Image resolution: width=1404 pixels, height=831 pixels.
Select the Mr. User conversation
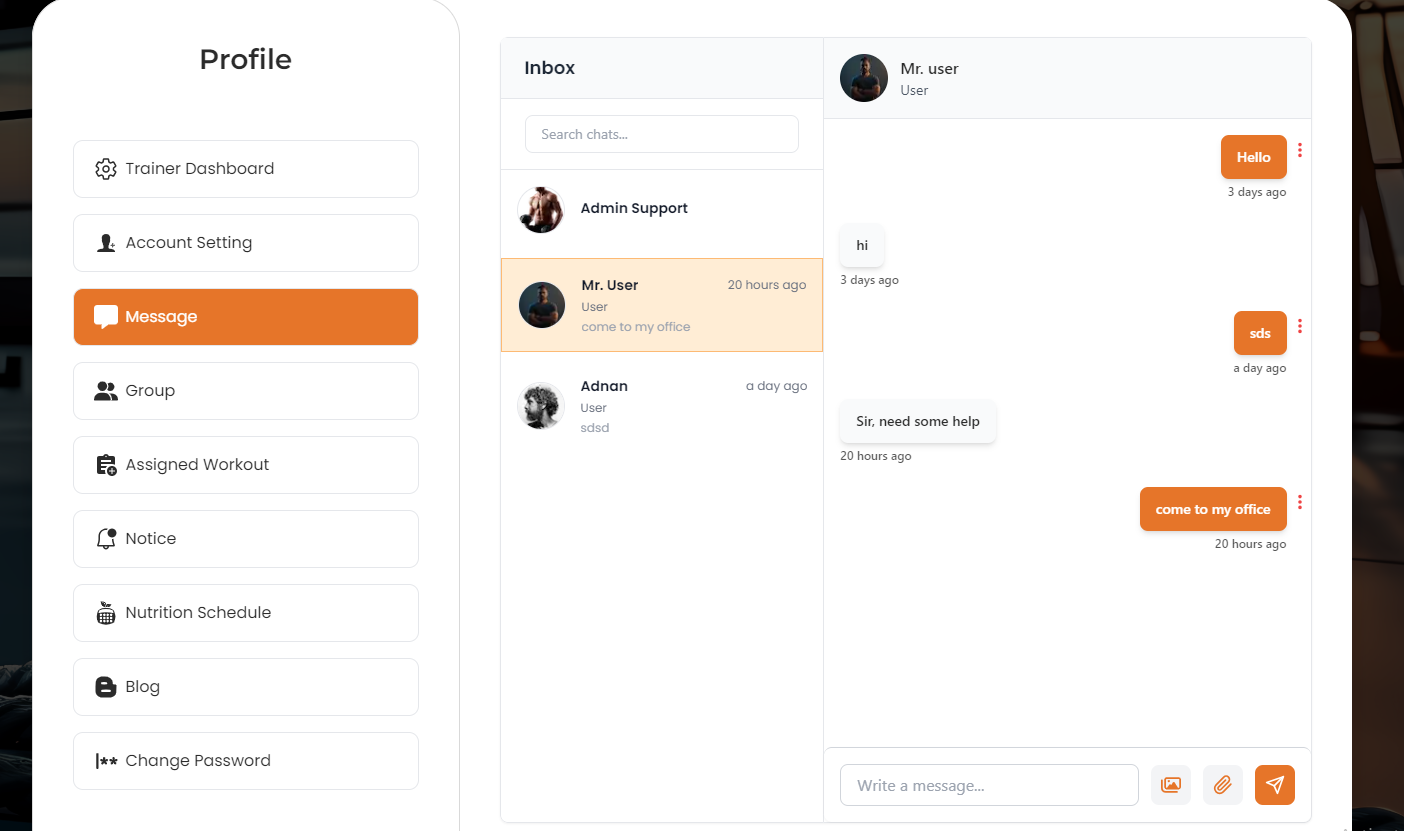(661, 305)
